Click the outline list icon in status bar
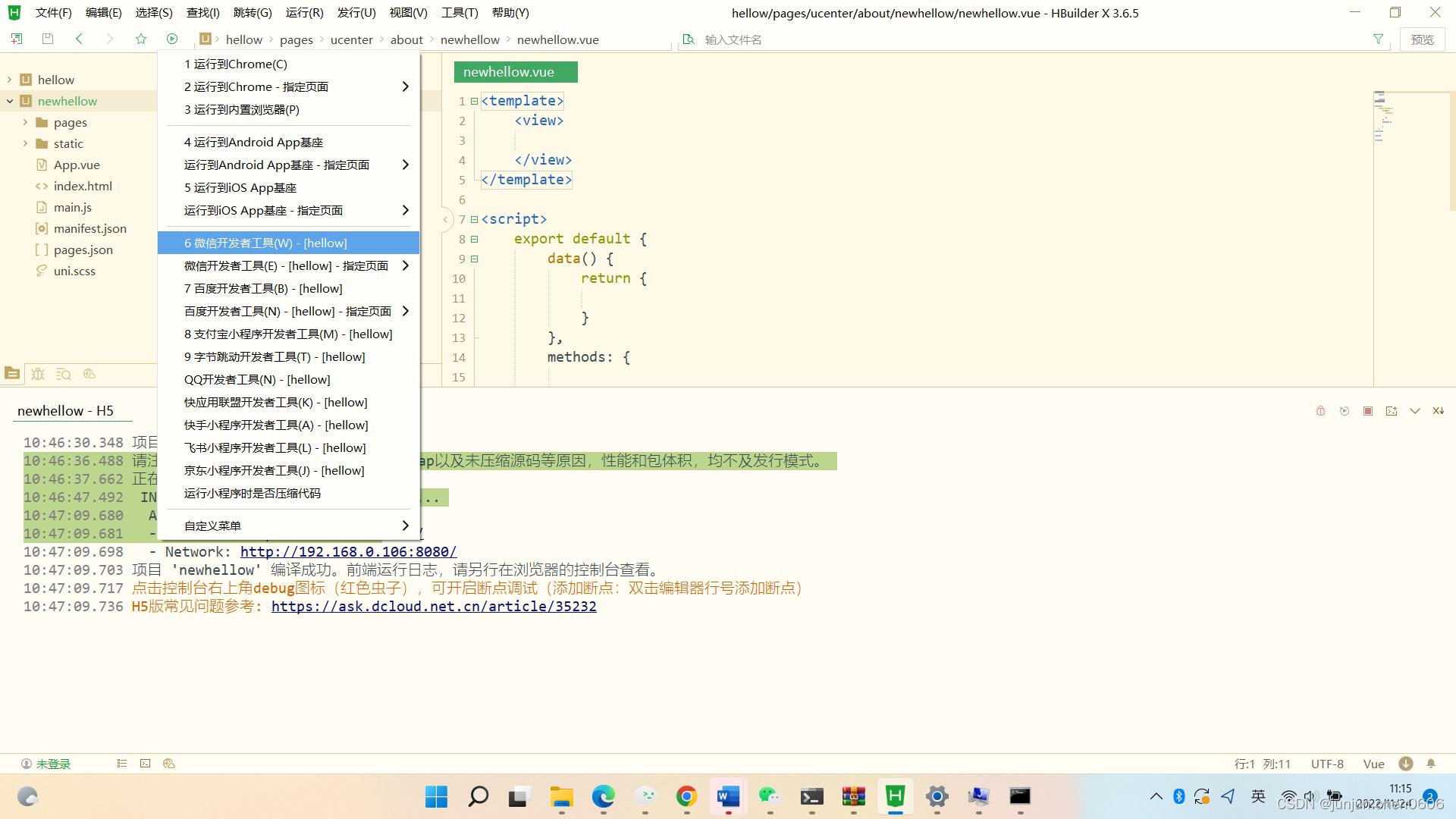Viewport: 1456px width, 819px height. (121, 764)
